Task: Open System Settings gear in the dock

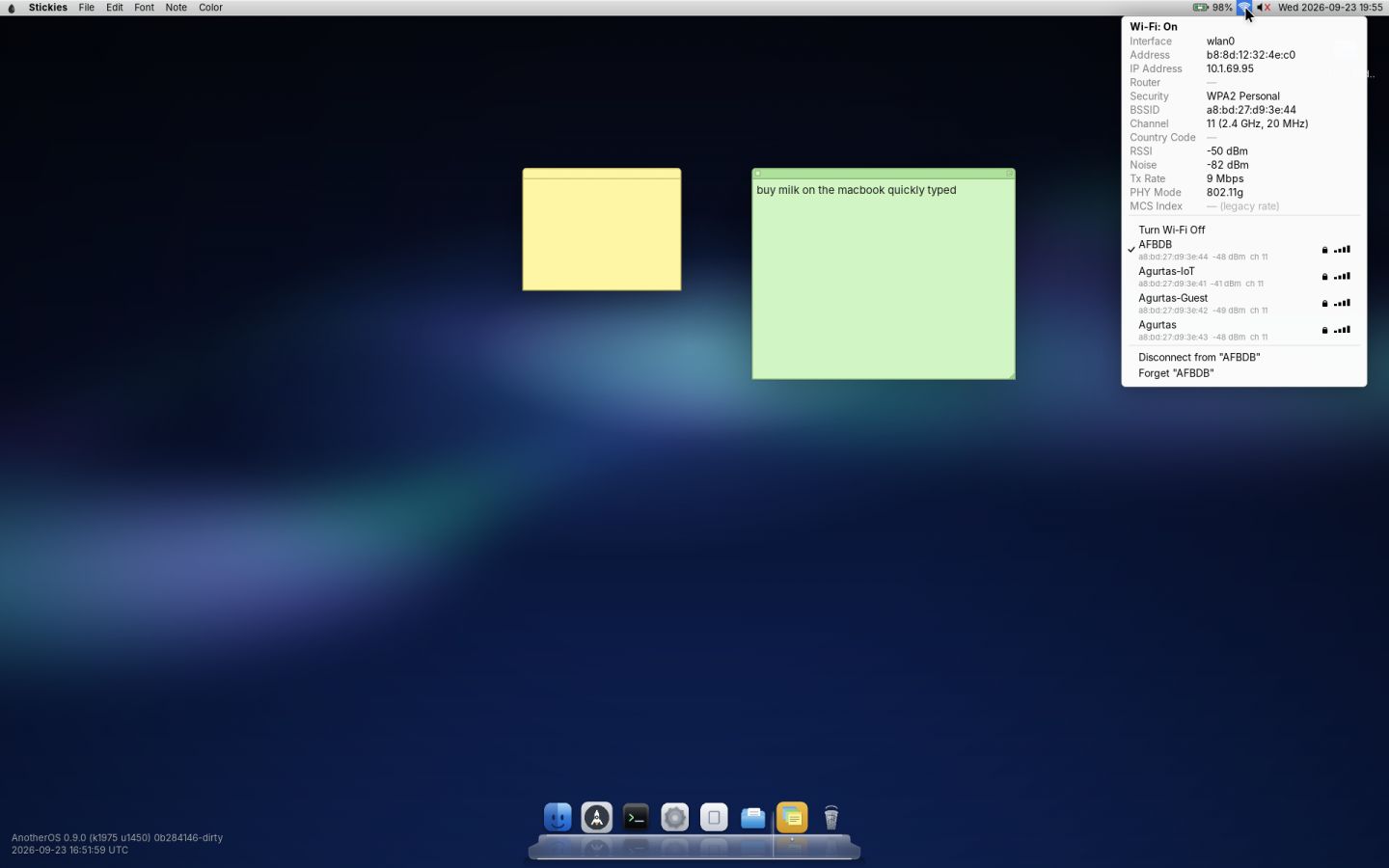Action: pos(675,818)
